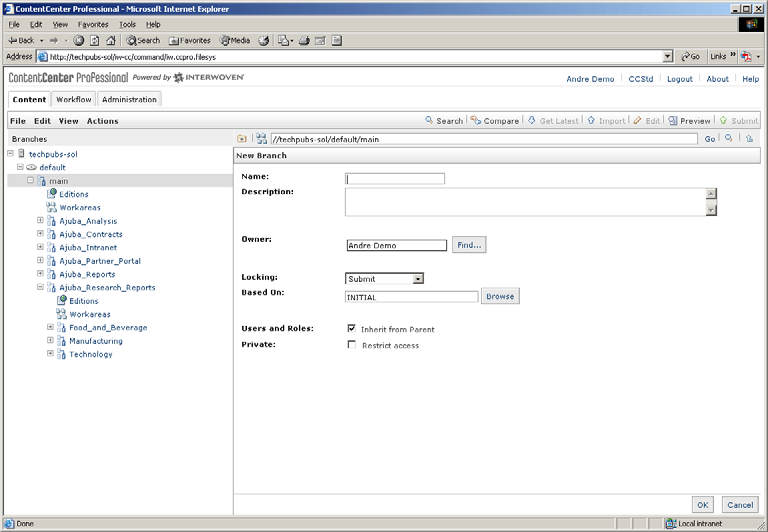Click Ajuba_Analysis branch icon
768x532 pixels.
coord(51,221)
